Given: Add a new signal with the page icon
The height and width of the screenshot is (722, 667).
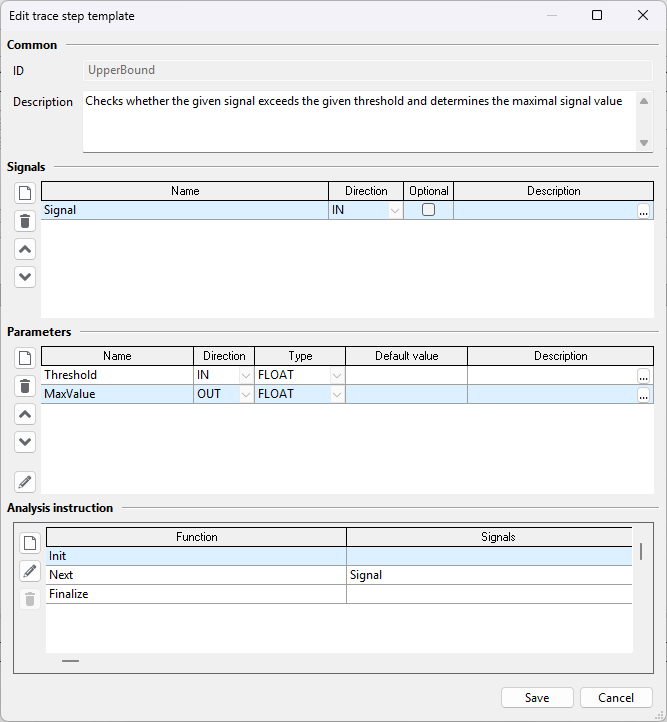Looking at the screenshot, I should pyautogui.click(x=25, y=193).
